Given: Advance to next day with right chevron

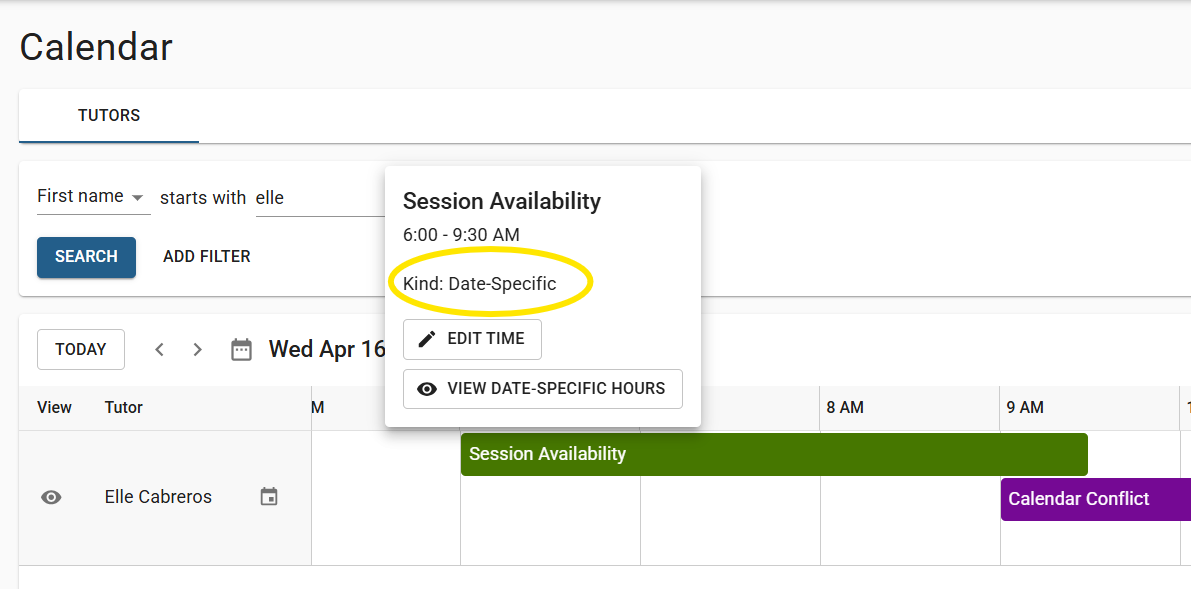Looking at the screenshot, I should click(197, 350).
